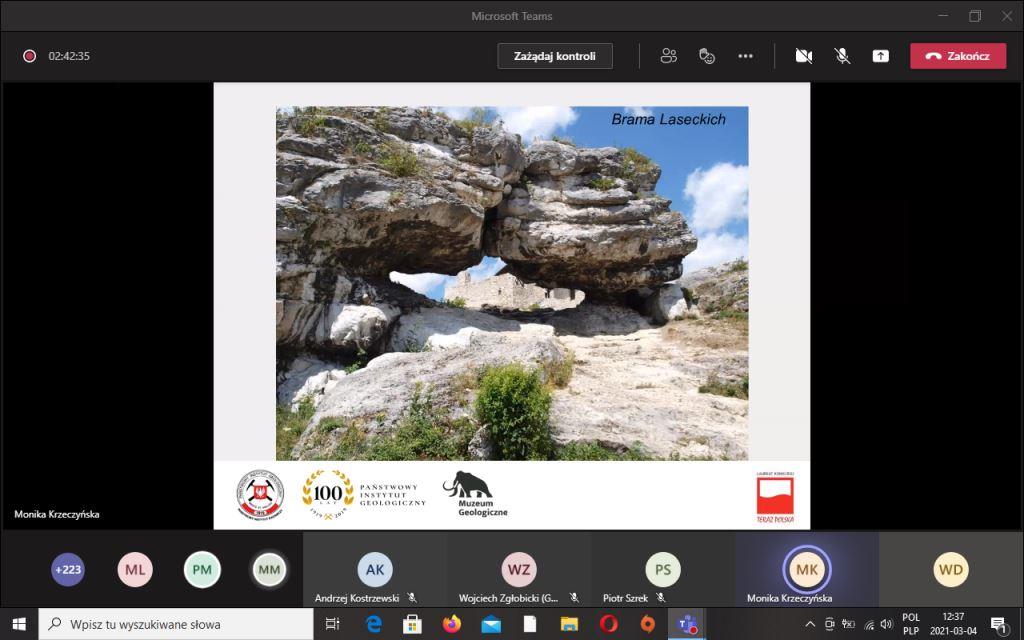
Task: End the call with Zakończ
Action: pyautogui.click(x=957, y=56)
